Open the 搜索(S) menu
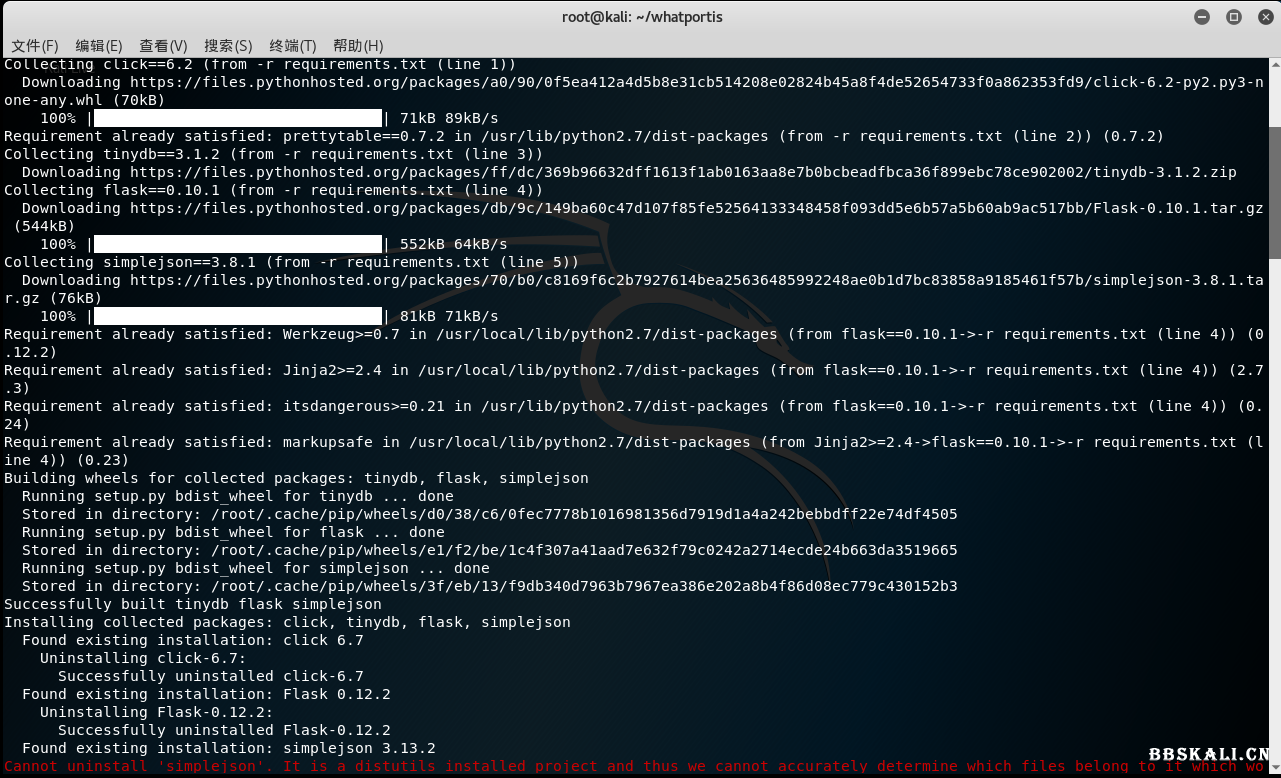This screenshot has width=1281, height=778. click(x=228, y=46)
